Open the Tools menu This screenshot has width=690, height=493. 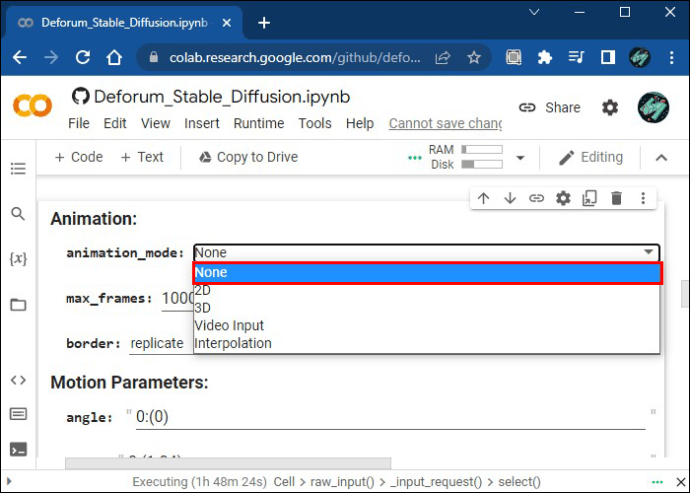[315, 123]
